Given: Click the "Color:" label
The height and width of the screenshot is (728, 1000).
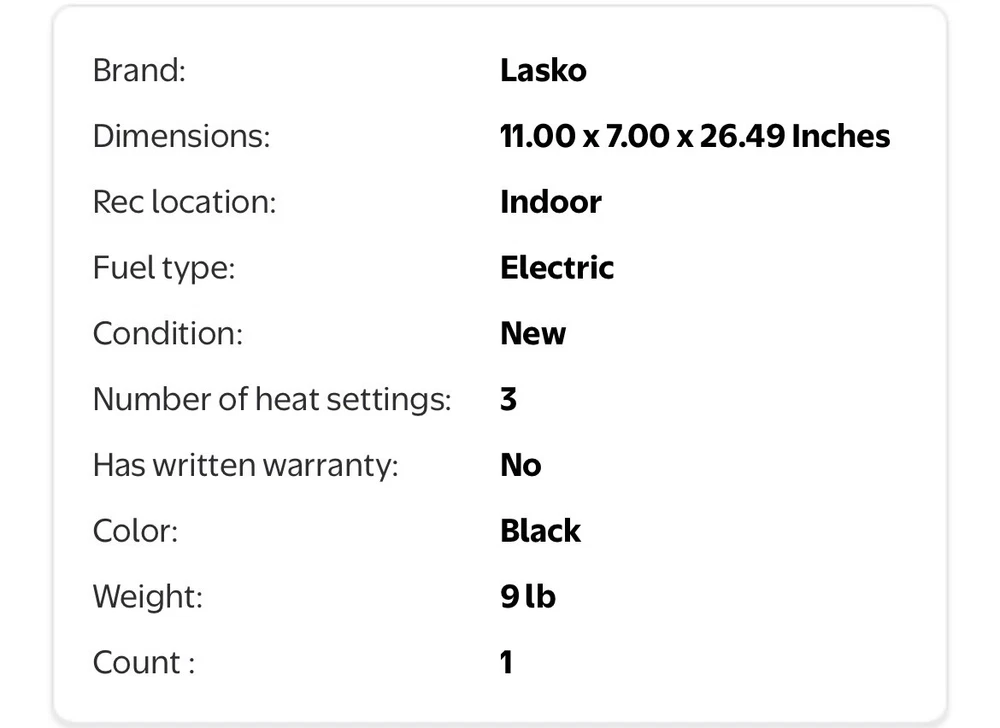Looking at the screenshot, I should point(135,531).
